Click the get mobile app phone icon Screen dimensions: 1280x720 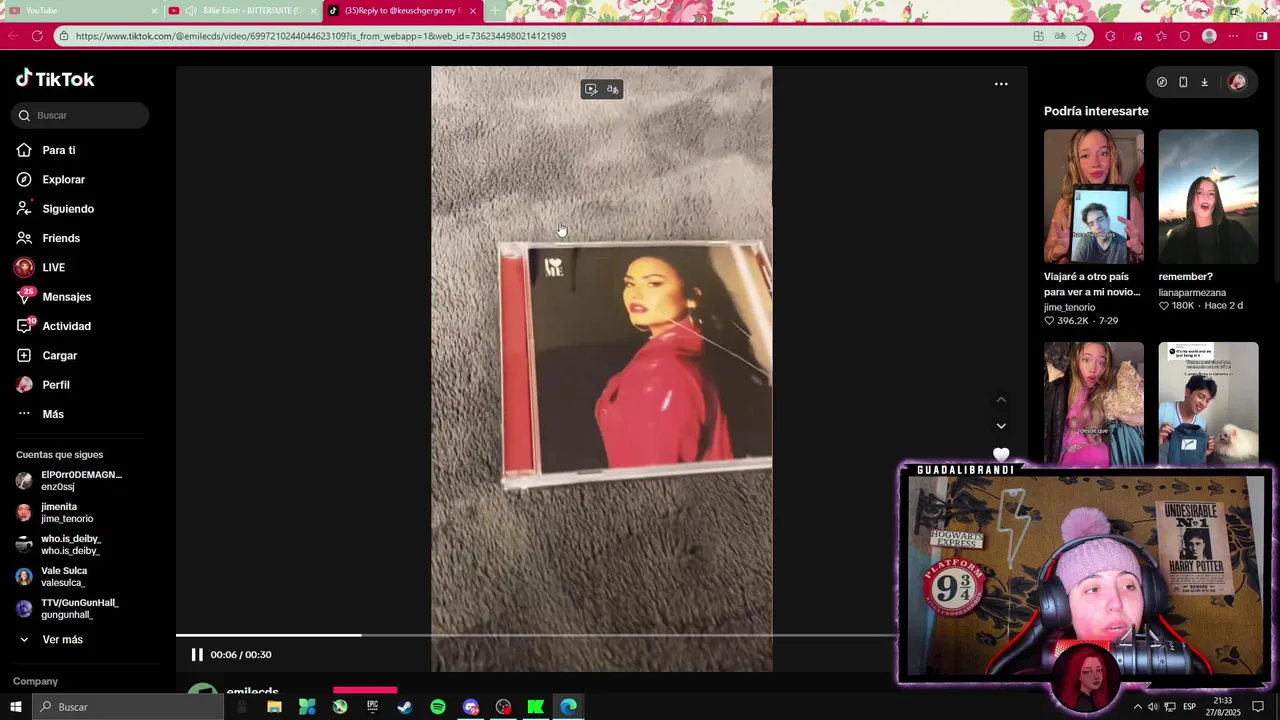pos(1183,82)
